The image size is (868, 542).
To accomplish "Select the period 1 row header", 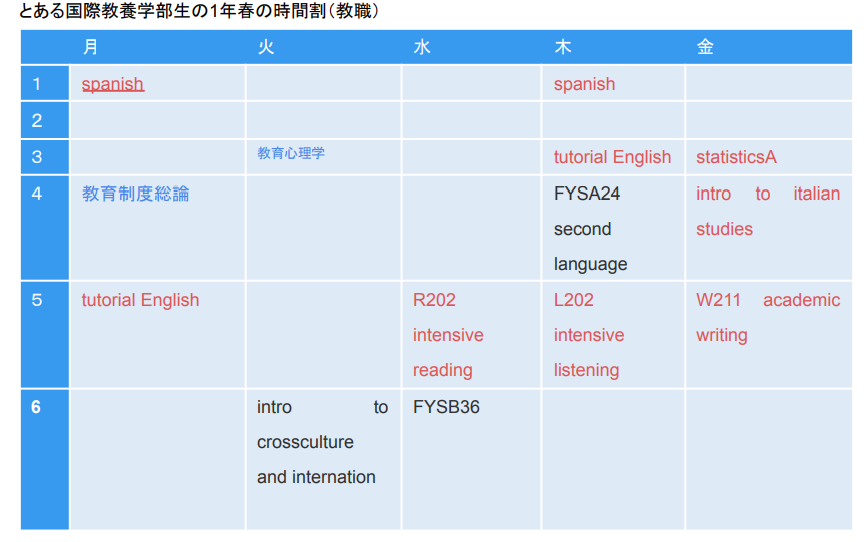I will coord(45,84).
